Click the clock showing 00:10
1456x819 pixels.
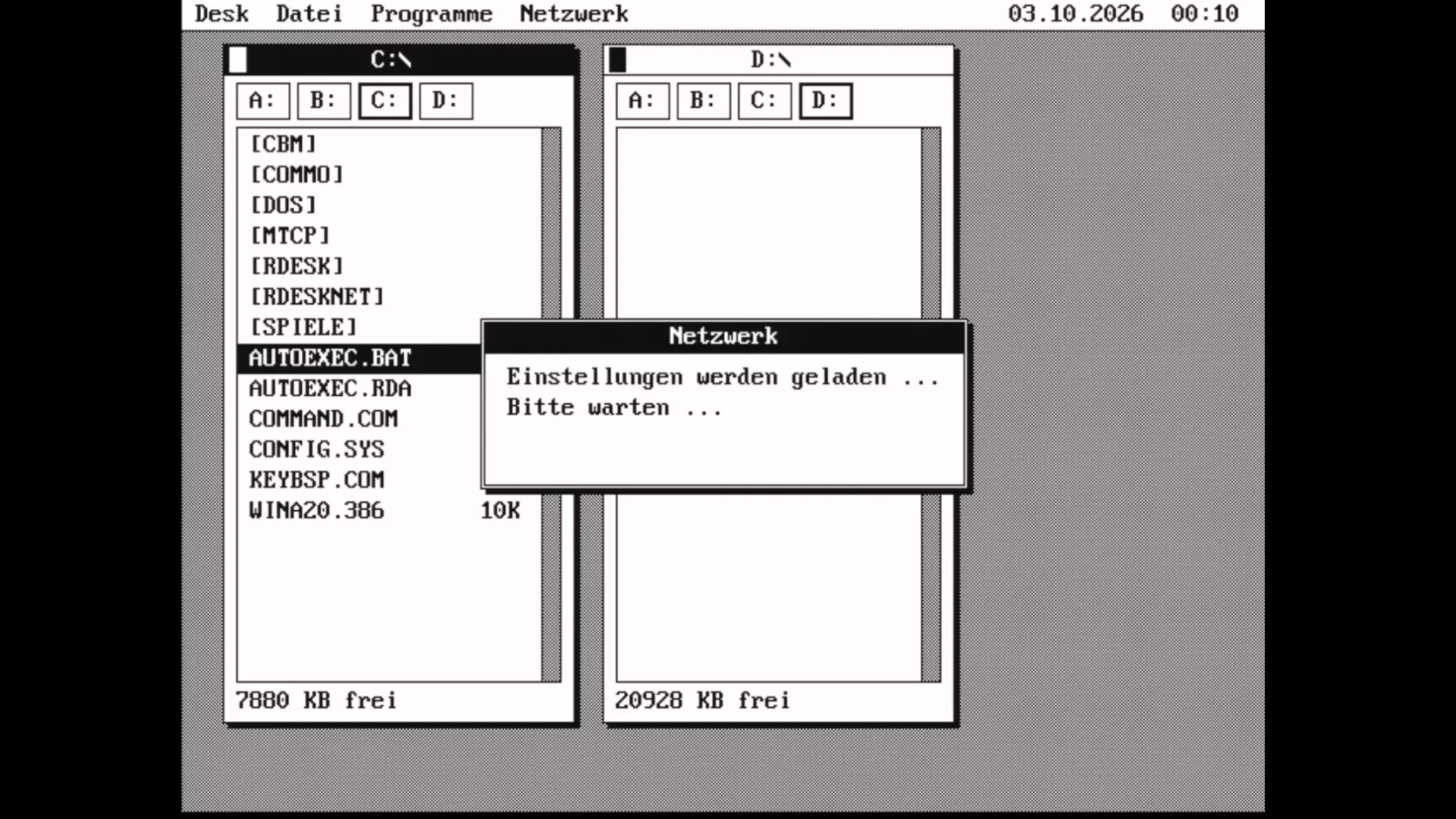[1204, 14]
